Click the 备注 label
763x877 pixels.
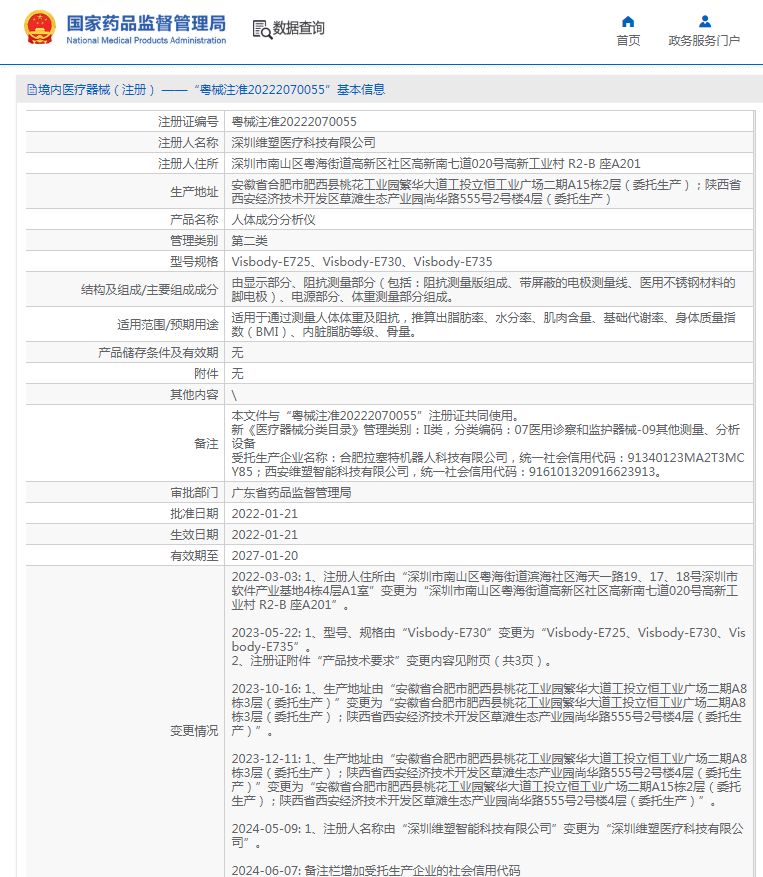[x=206, y=444]
